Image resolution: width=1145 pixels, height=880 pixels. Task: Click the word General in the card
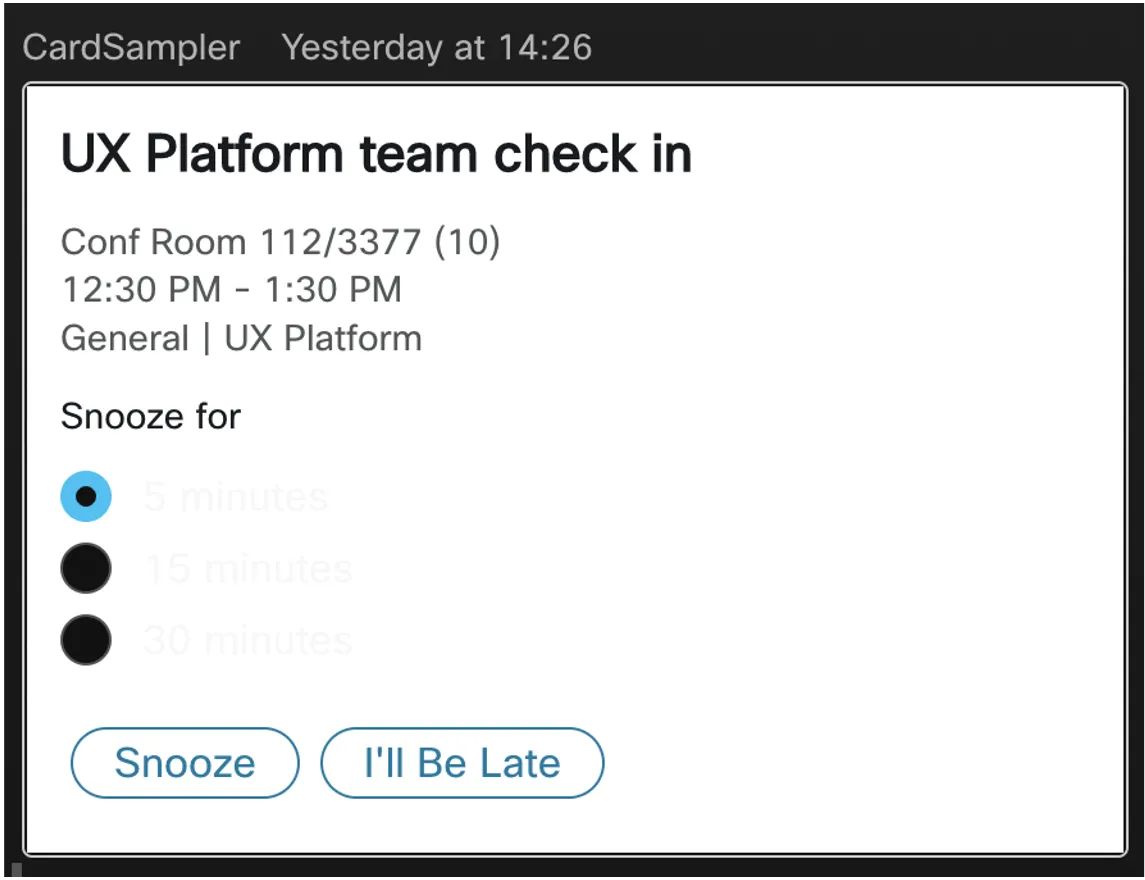tap(125, 338)
